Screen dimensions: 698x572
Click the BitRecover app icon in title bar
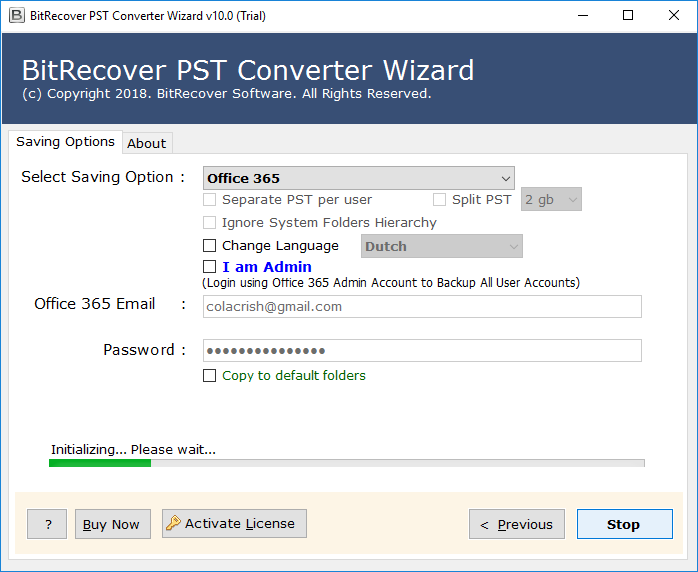(x=17, y=16)
